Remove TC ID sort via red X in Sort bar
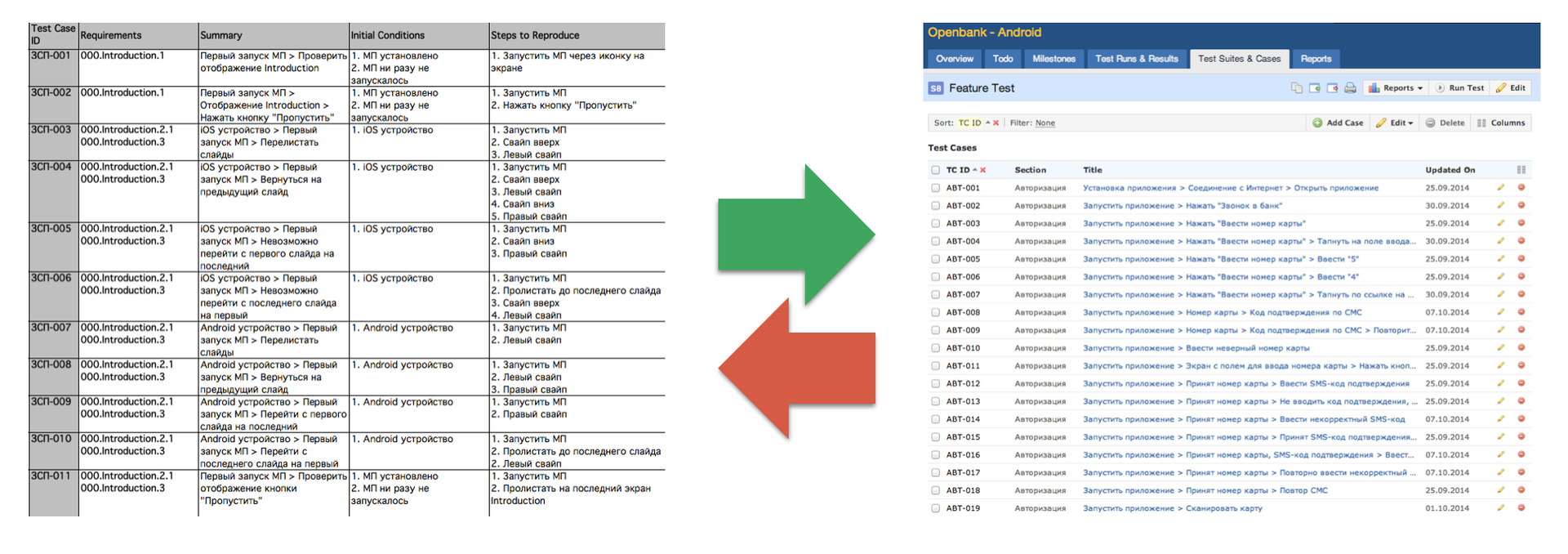The height and width of the screenshot is (554, 1568). [996, 123]
